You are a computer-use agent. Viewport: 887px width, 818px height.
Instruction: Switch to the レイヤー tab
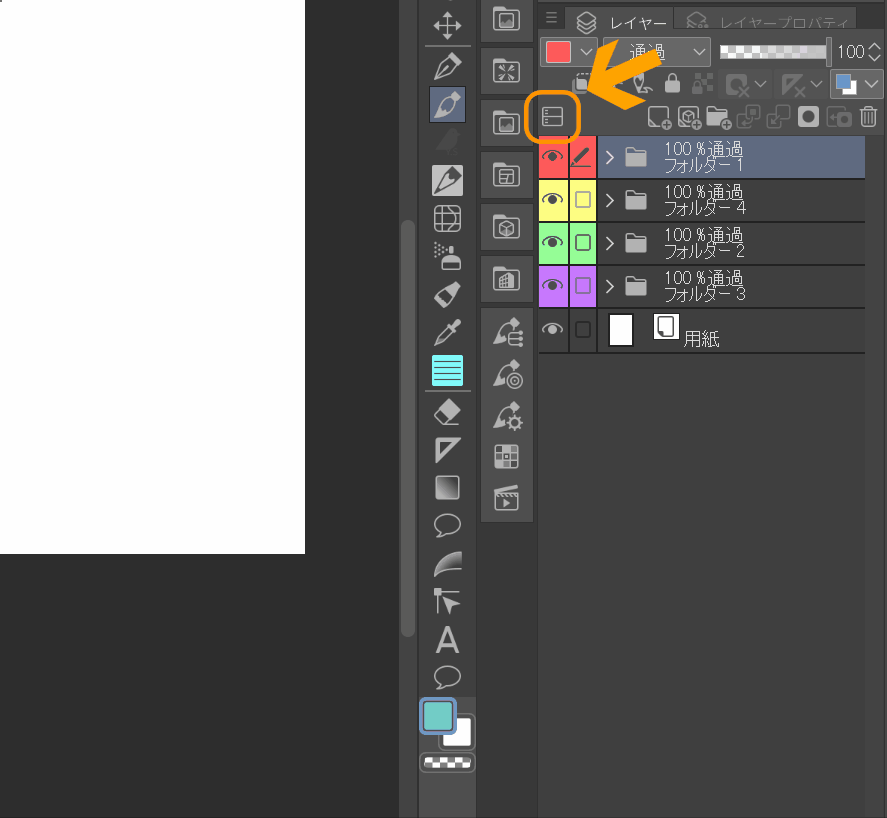[x=621, y=22]
